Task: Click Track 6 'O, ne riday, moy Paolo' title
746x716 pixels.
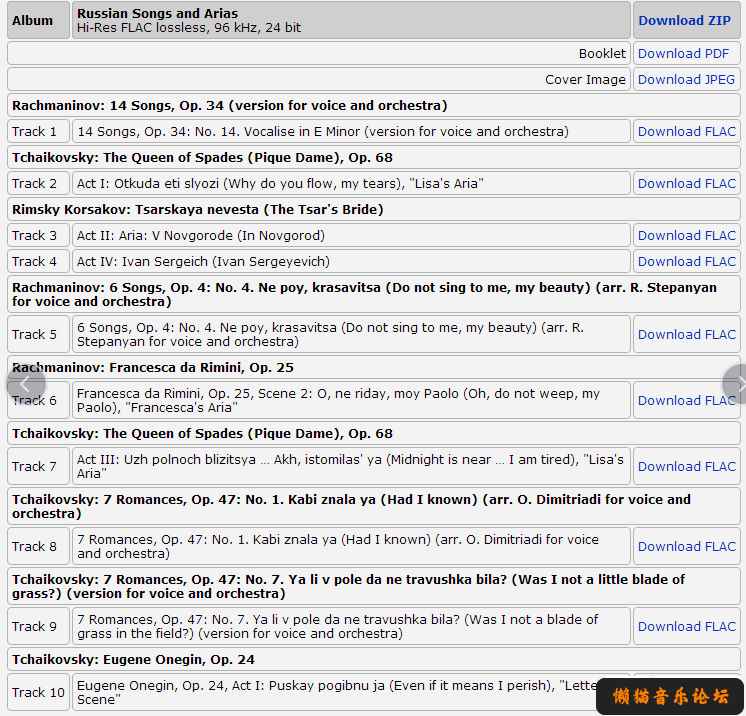Action: click(x=338, y=401)
